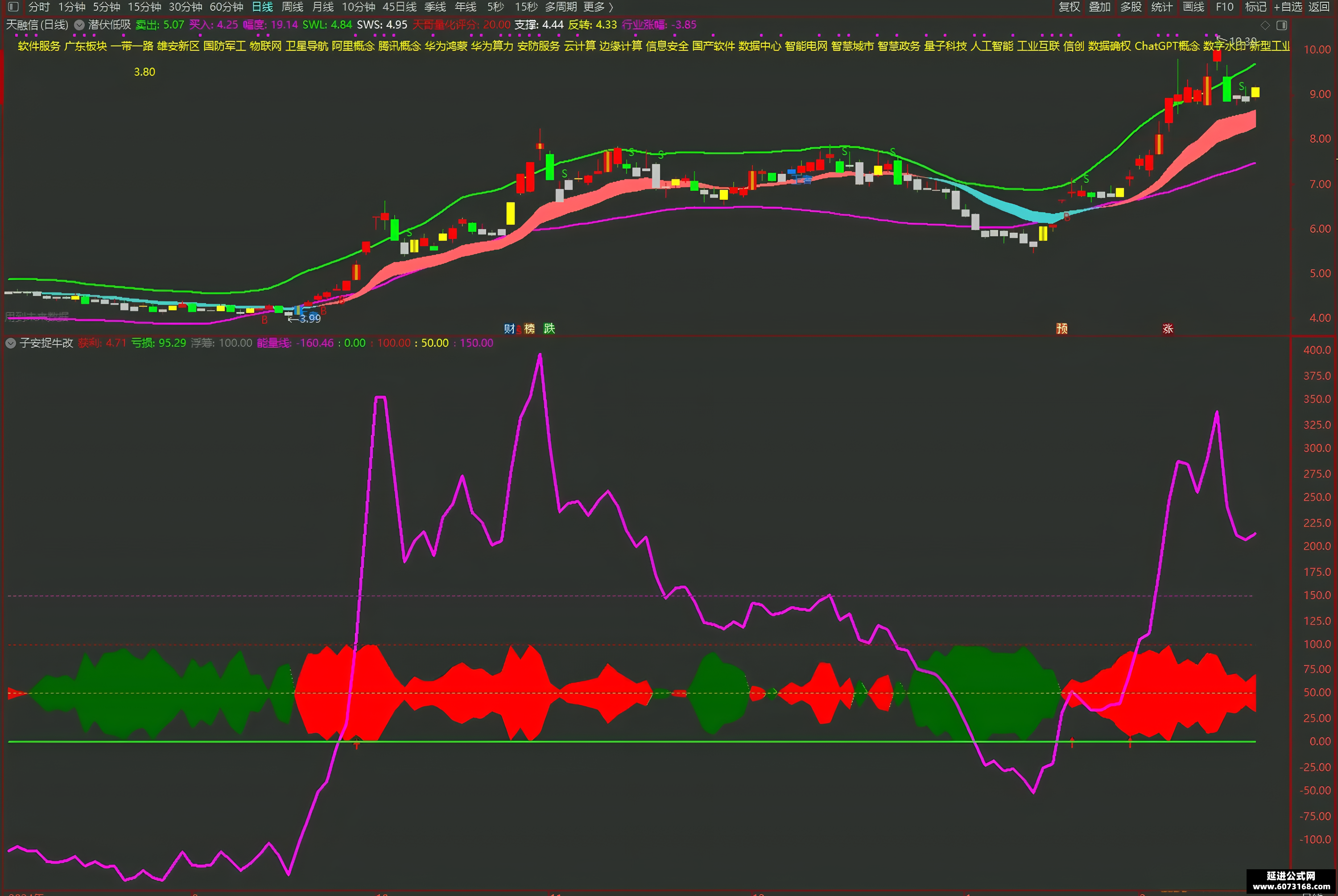Screen dimensions: 1338x896
Task: Expand the 潜伏低吸 indicator dropdown arrow
Action: click(x=79, y=25)
